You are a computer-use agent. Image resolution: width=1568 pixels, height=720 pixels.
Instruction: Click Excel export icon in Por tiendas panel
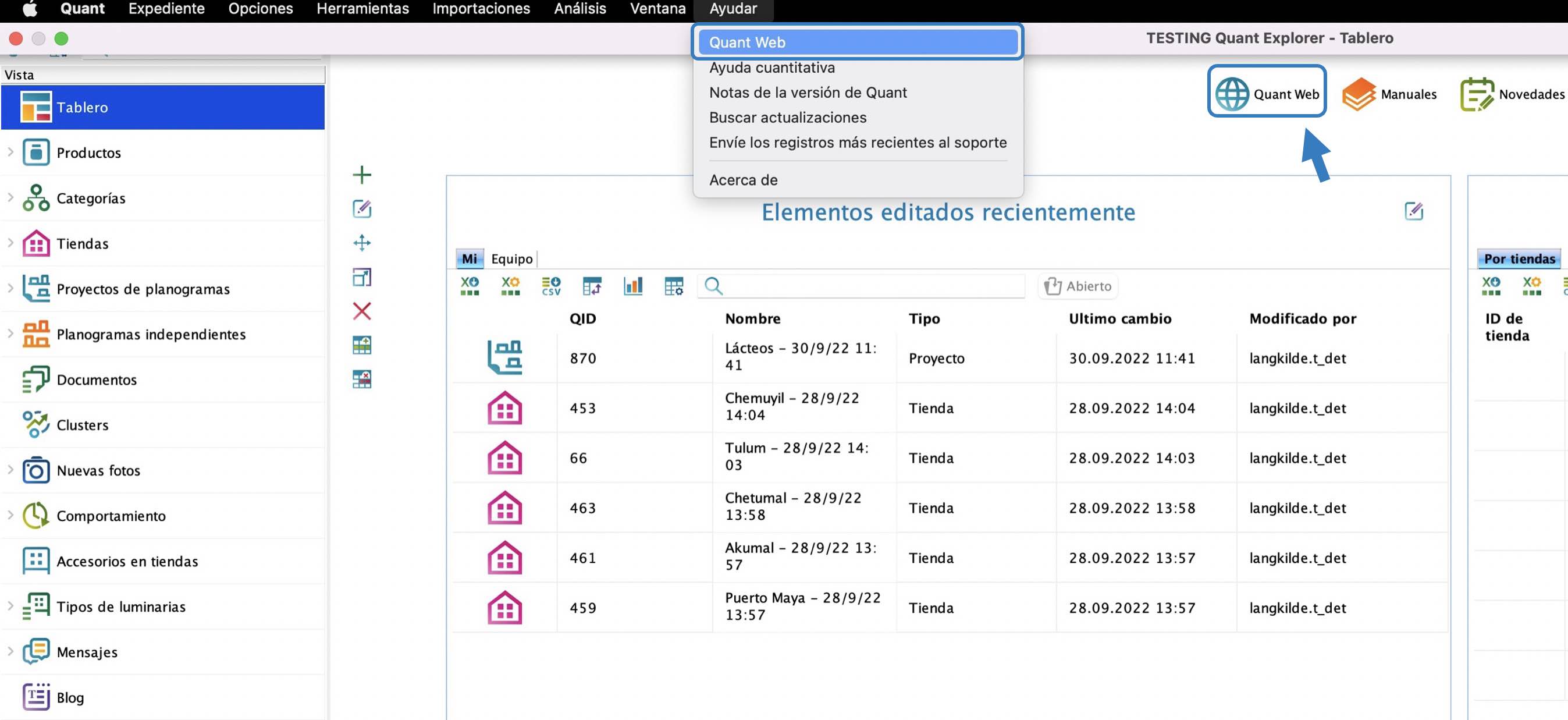pyautogui.click(x=1491, y=286)
